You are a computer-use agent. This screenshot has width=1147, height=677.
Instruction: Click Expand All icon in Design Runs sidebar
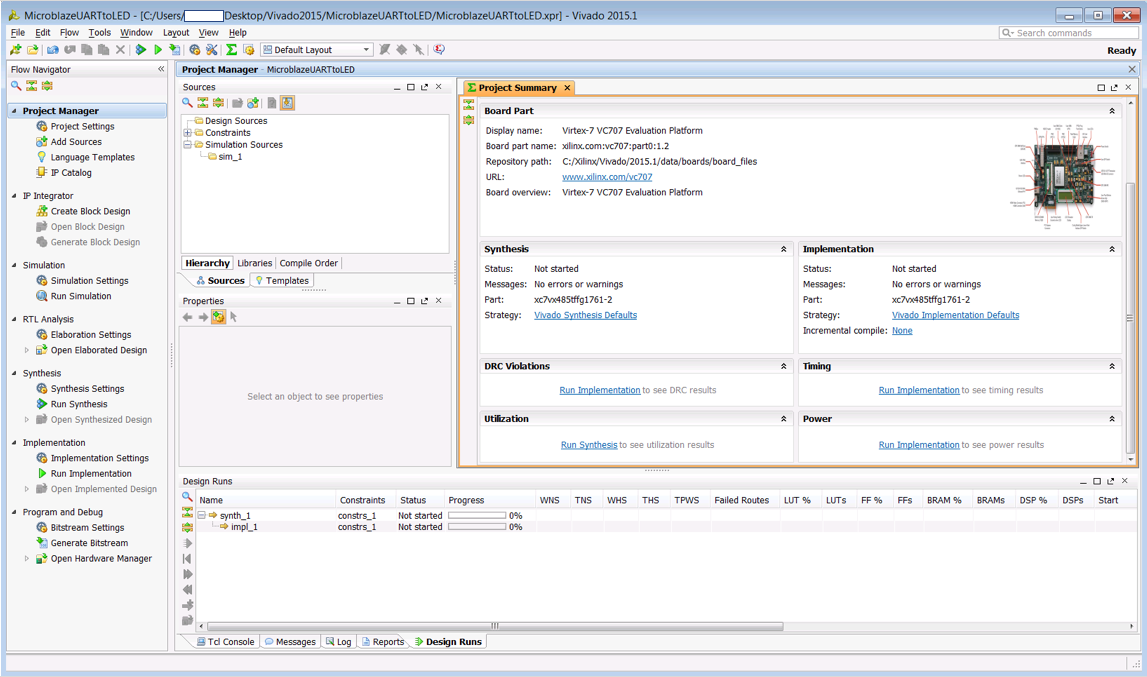tap(187, 528)
